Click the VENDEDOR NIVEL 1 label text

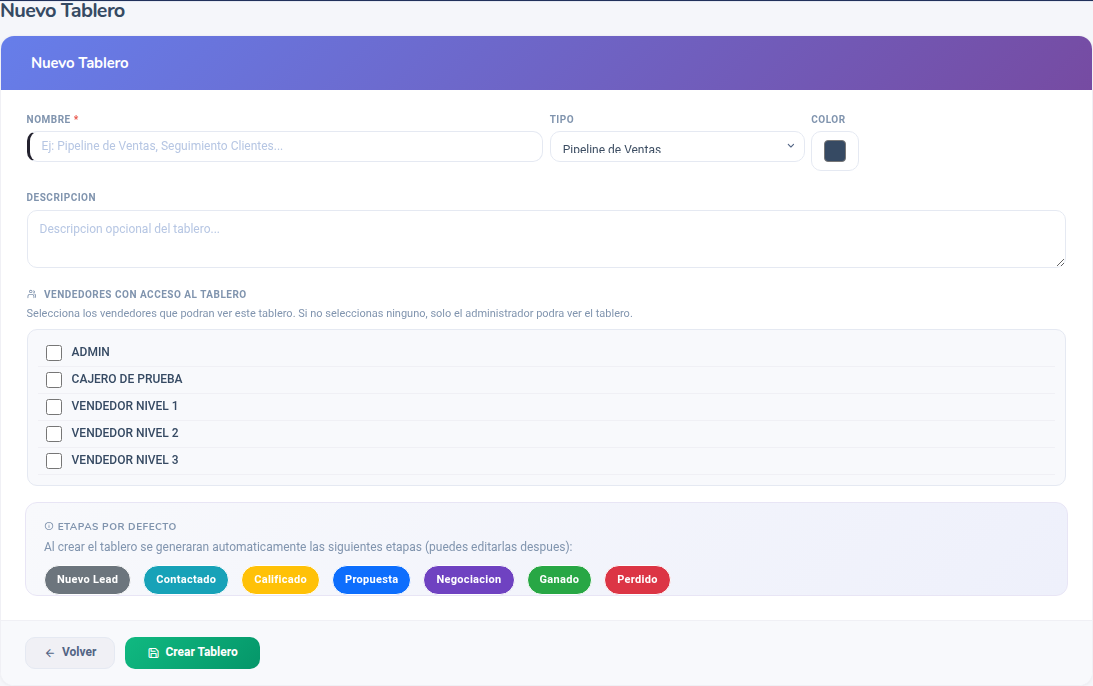pyautogui.click(x=125, y=406)
